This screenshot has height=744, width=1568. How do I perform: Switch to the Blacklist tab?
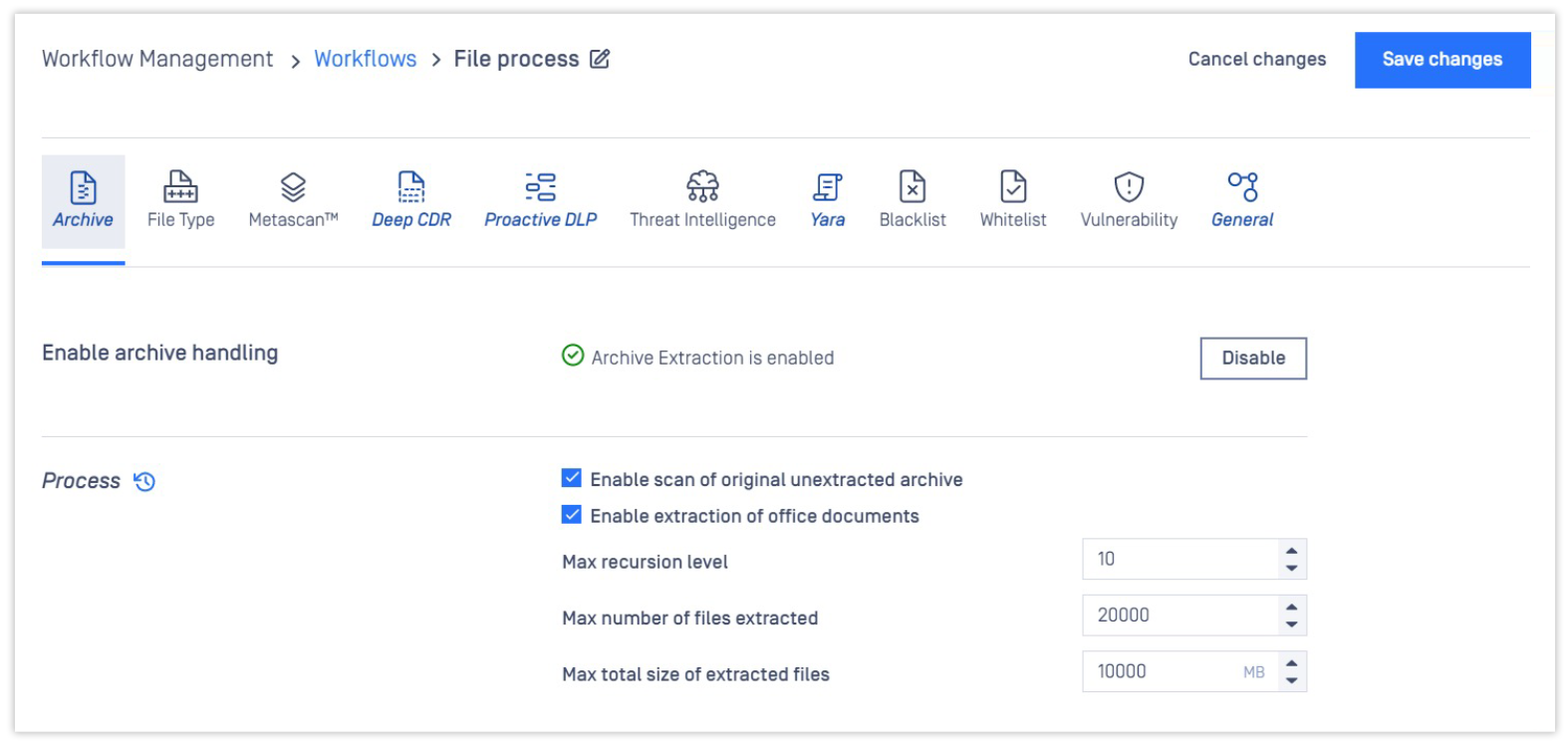(913, 200)
